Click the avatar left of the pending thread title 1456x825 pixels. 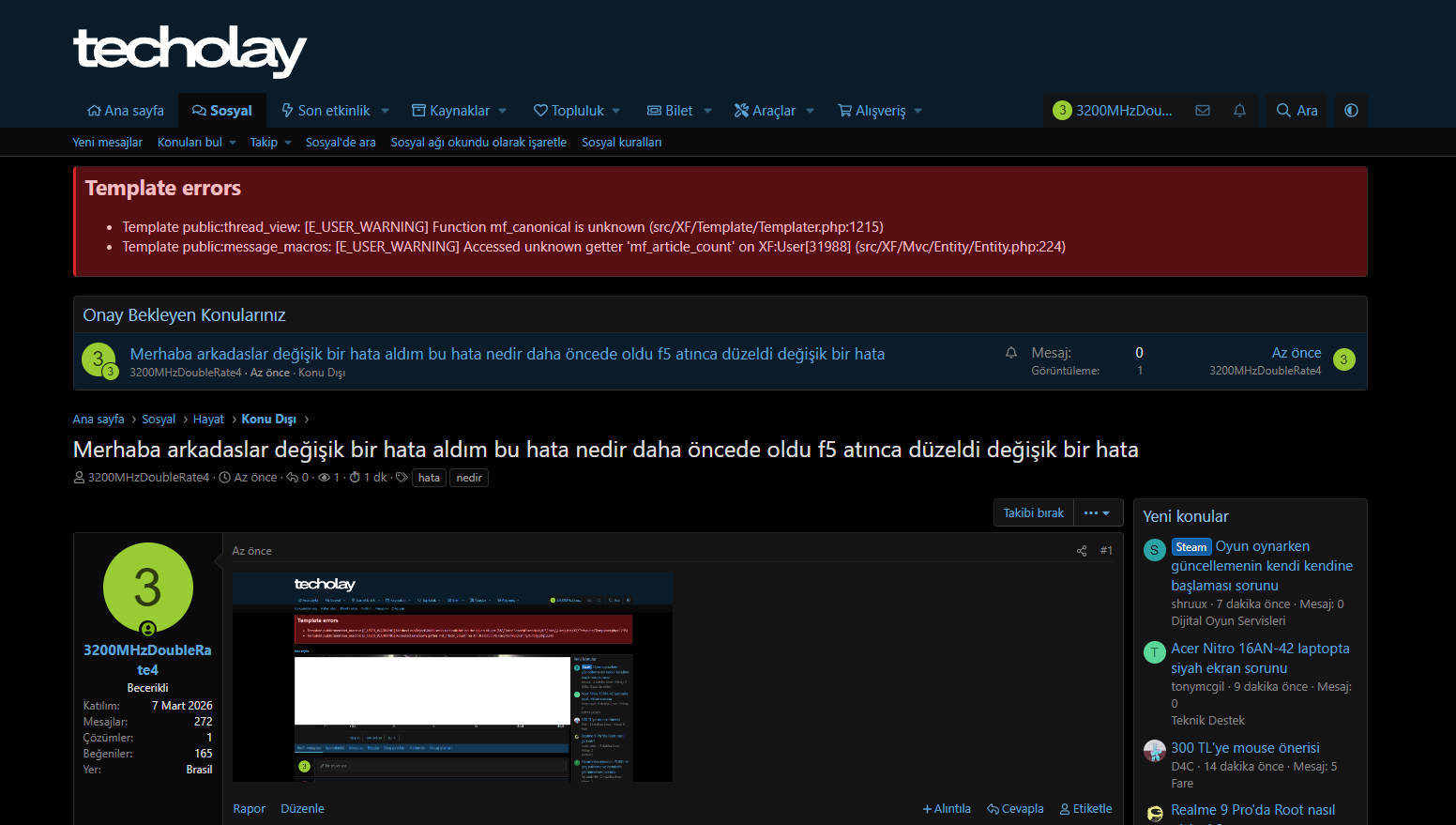(x=99, y=359)
